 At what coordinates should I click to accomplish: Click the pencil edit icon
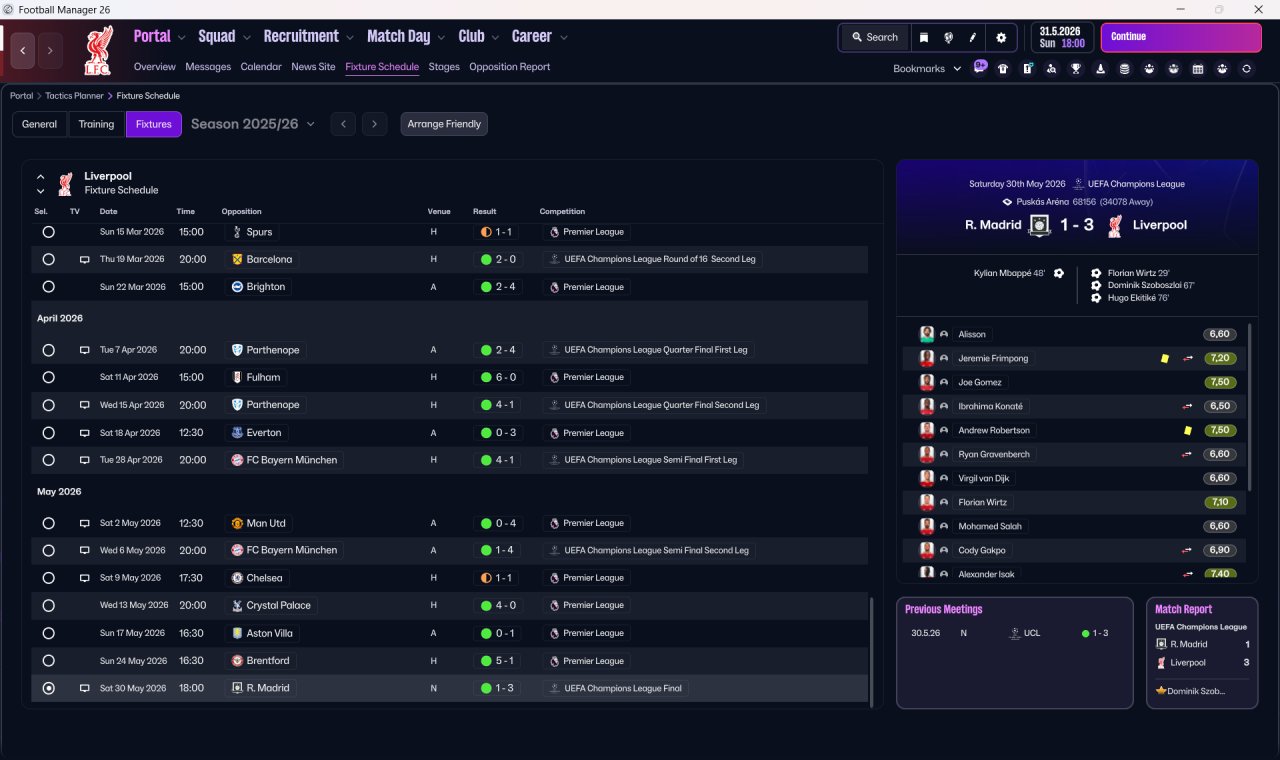tap(972, 37)
